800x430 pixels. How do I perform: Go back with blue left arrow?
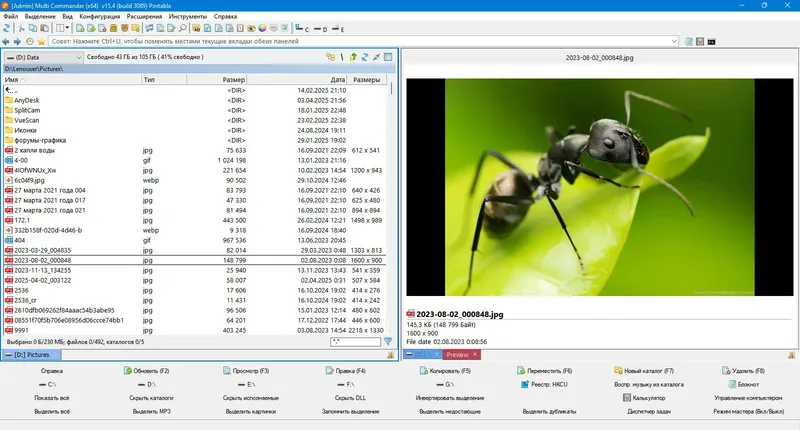click(6, 42)
